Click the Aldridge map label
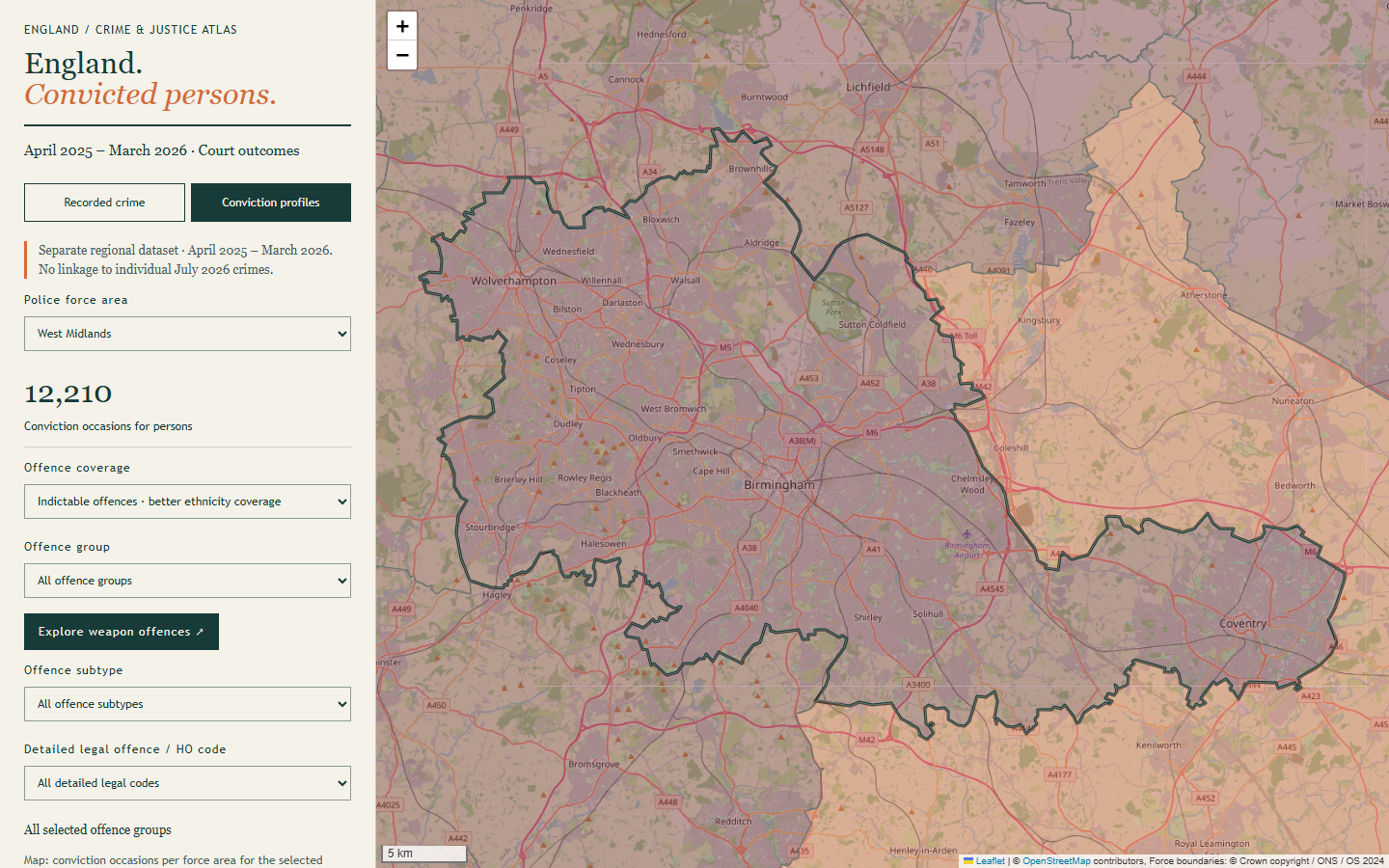1389x868 pixels. (x=762, y=243)
